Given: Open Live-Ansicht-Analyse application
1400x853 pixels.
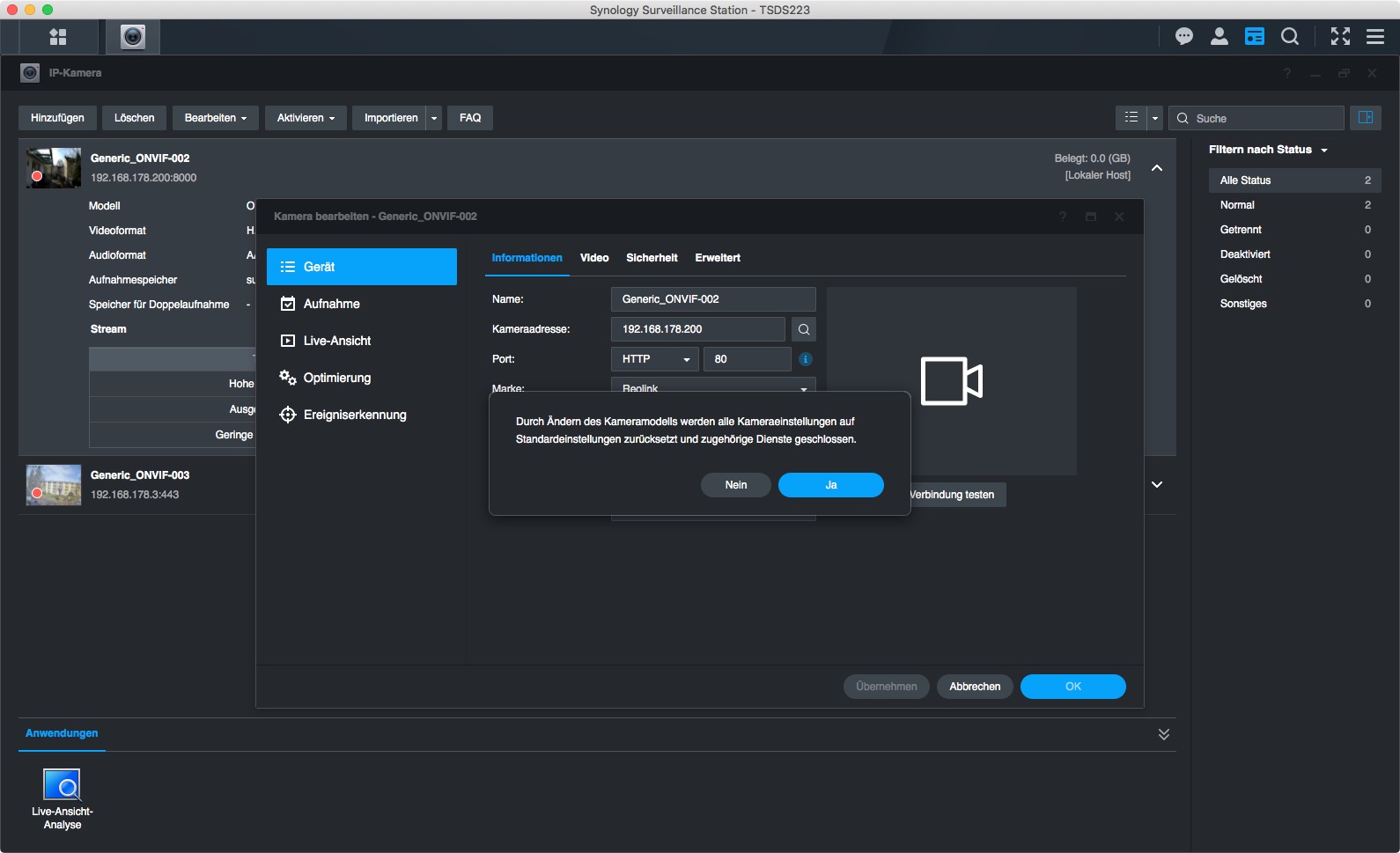Looking at the screenshot, I should 62,798.
